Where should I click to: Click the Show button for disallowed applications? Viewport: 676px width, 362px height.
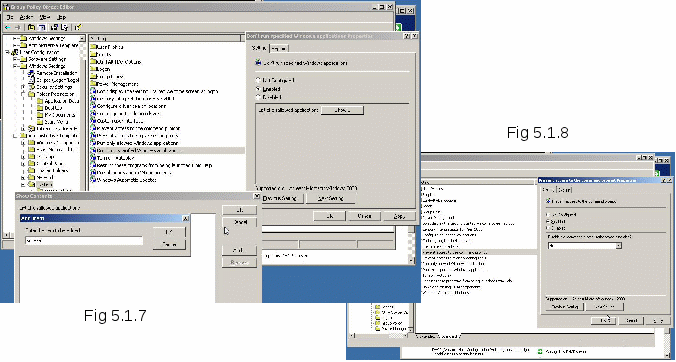pos(342,110)
